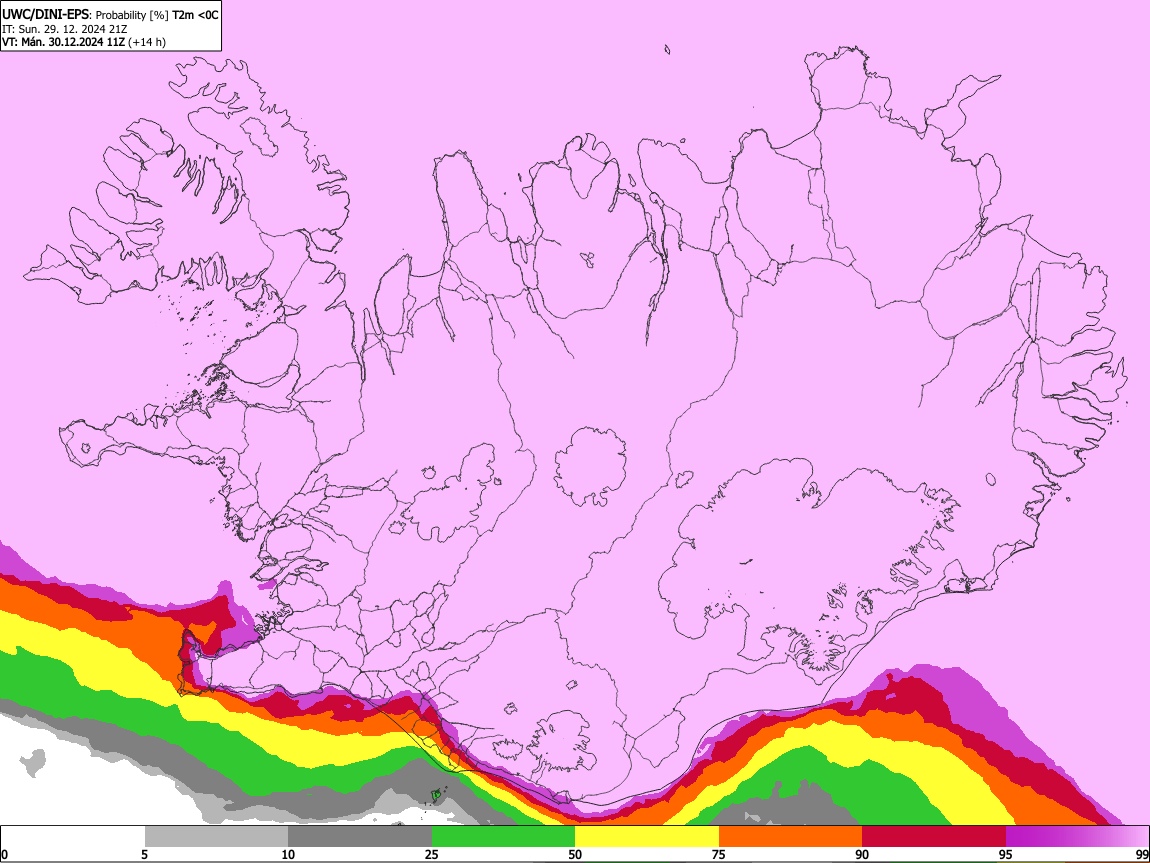Click the legend label '0'
This screenshot has height=863, width=1150.
pyautogui.click(x=5, y=855)
